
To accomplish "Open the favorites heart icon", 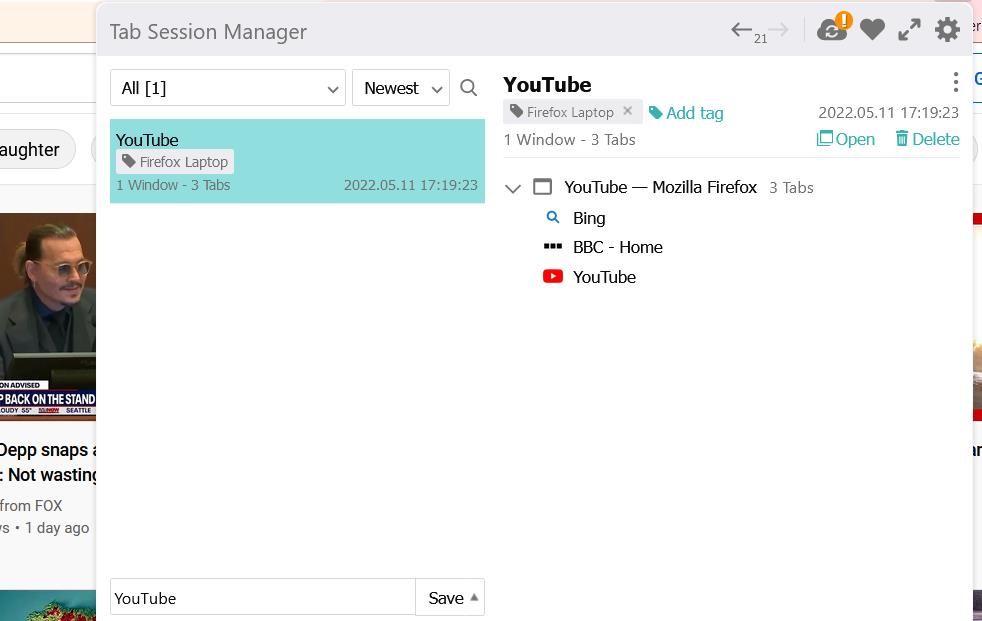I will 871,29.
